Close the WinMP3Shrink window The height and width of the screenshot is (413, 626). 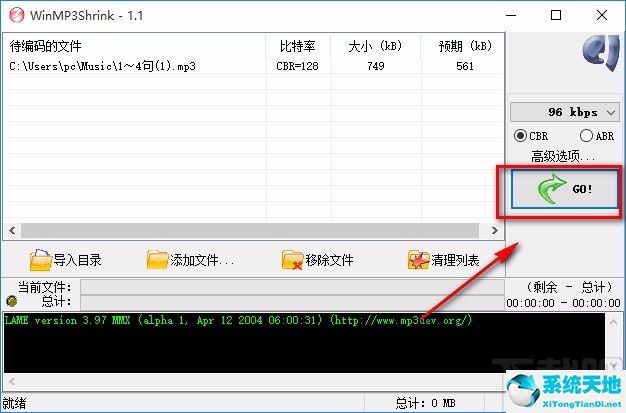click(x=602, y=16)
